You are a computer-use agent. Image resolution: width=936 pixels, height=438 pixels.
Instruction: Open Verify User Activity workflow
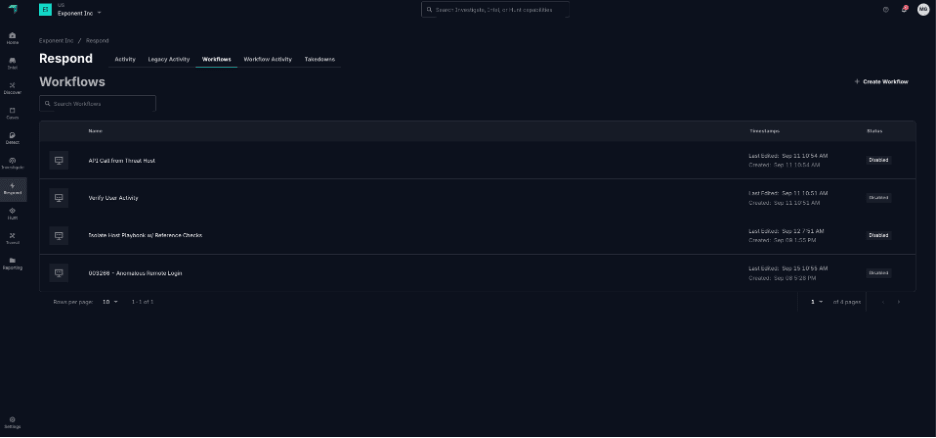113,198
